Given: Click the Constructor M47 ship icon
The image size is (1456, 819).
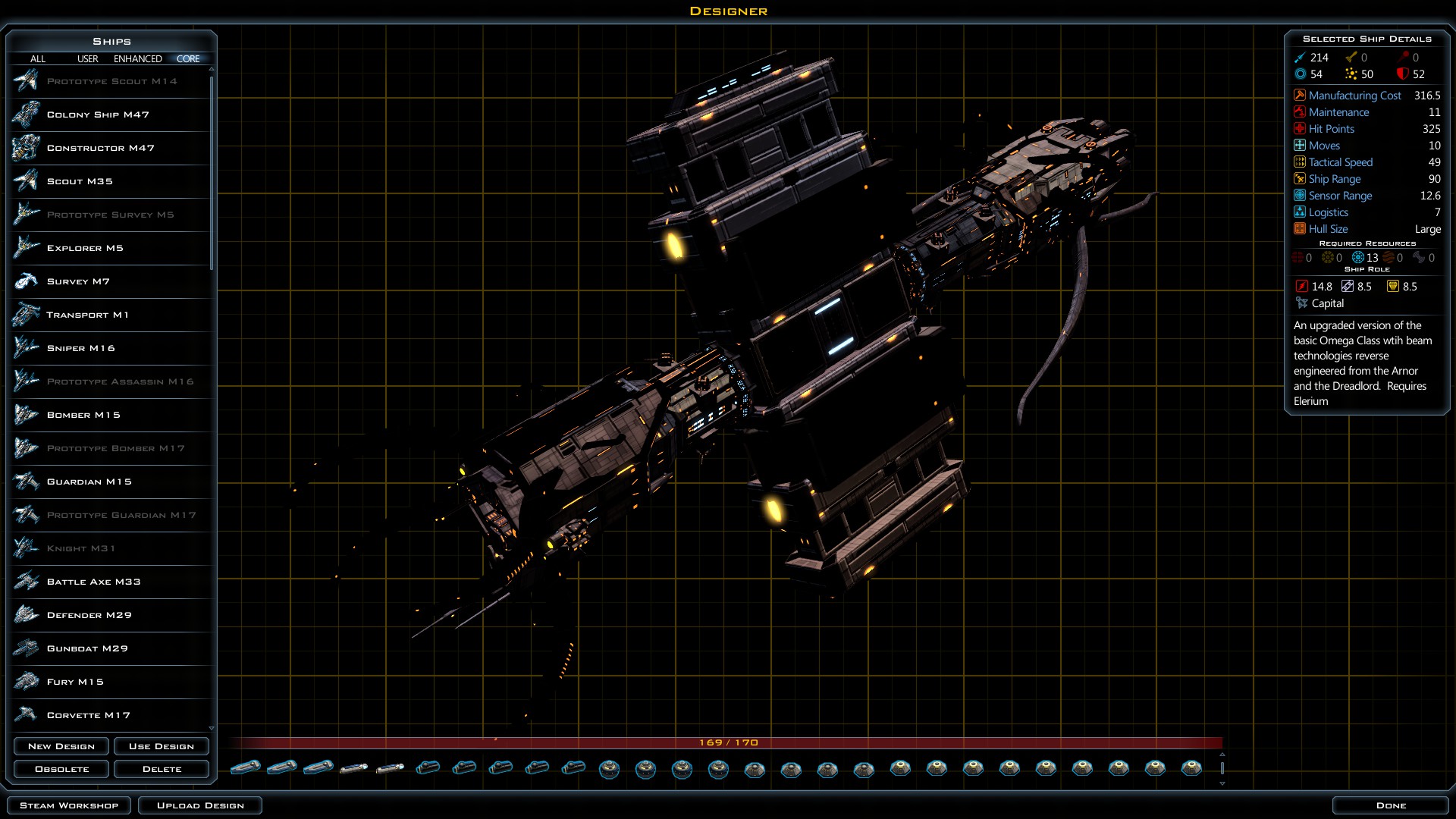Looking at the screenshot, I should tap(26, 148).
